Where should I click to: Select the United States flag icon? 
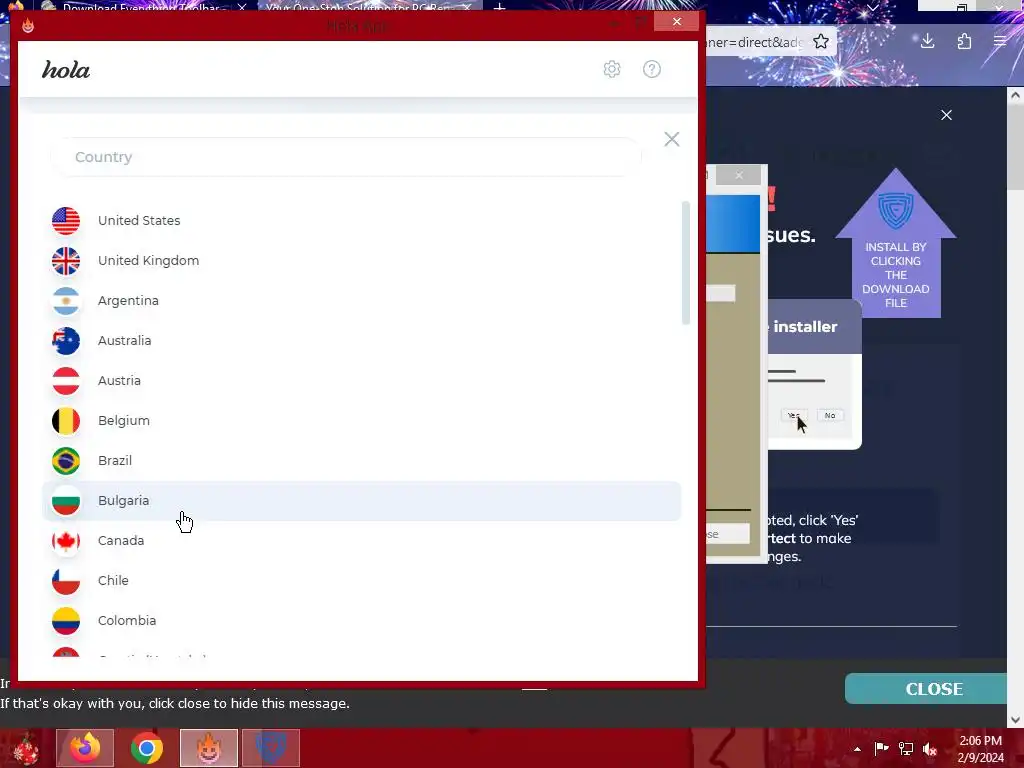(66, 221)
